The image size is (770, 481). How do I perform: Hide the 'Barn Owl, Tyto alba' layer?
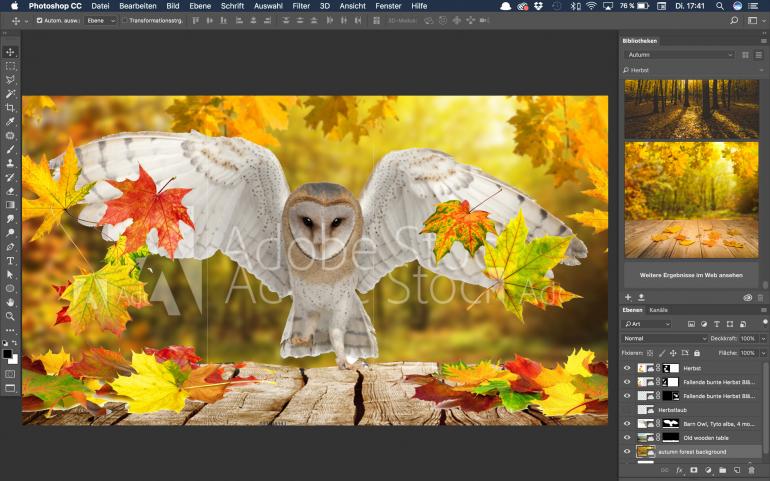pos(627,424)
